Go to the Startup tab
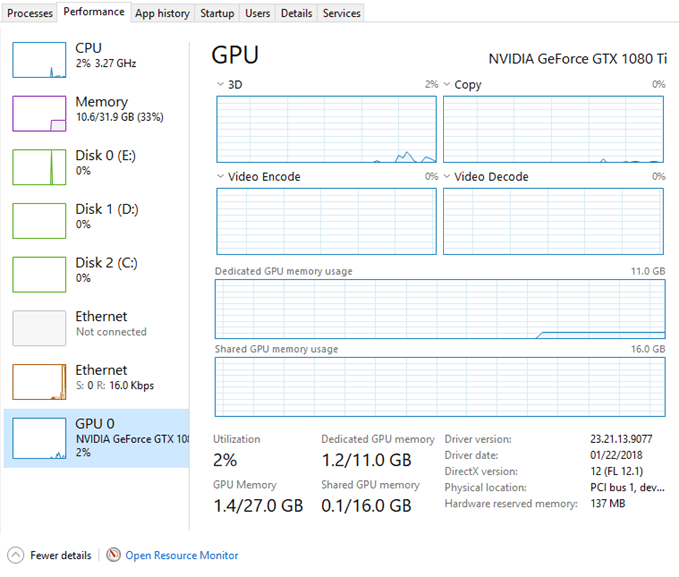 click(217, 13)
